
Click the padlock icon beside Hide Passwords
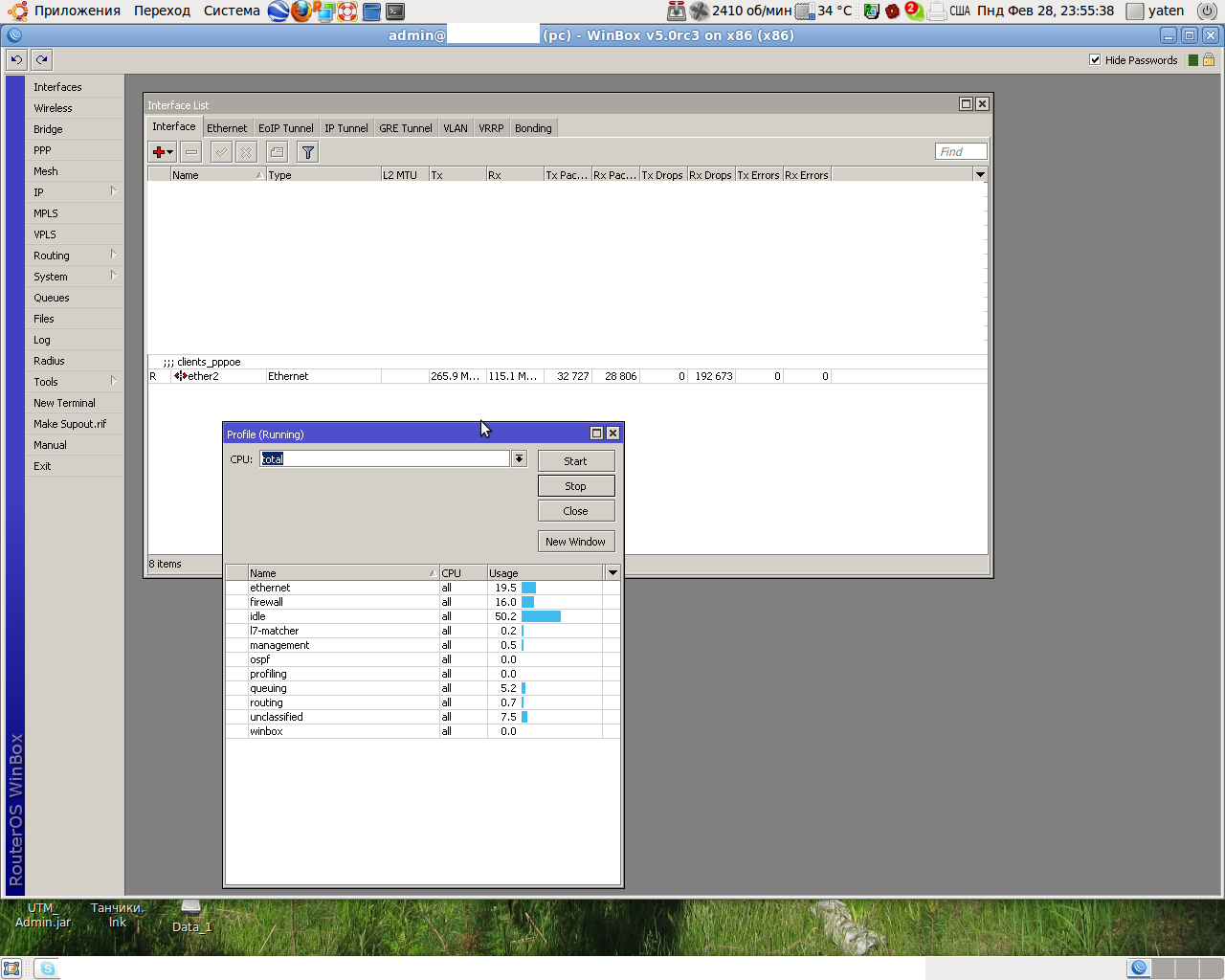[x=1209, y=59]
